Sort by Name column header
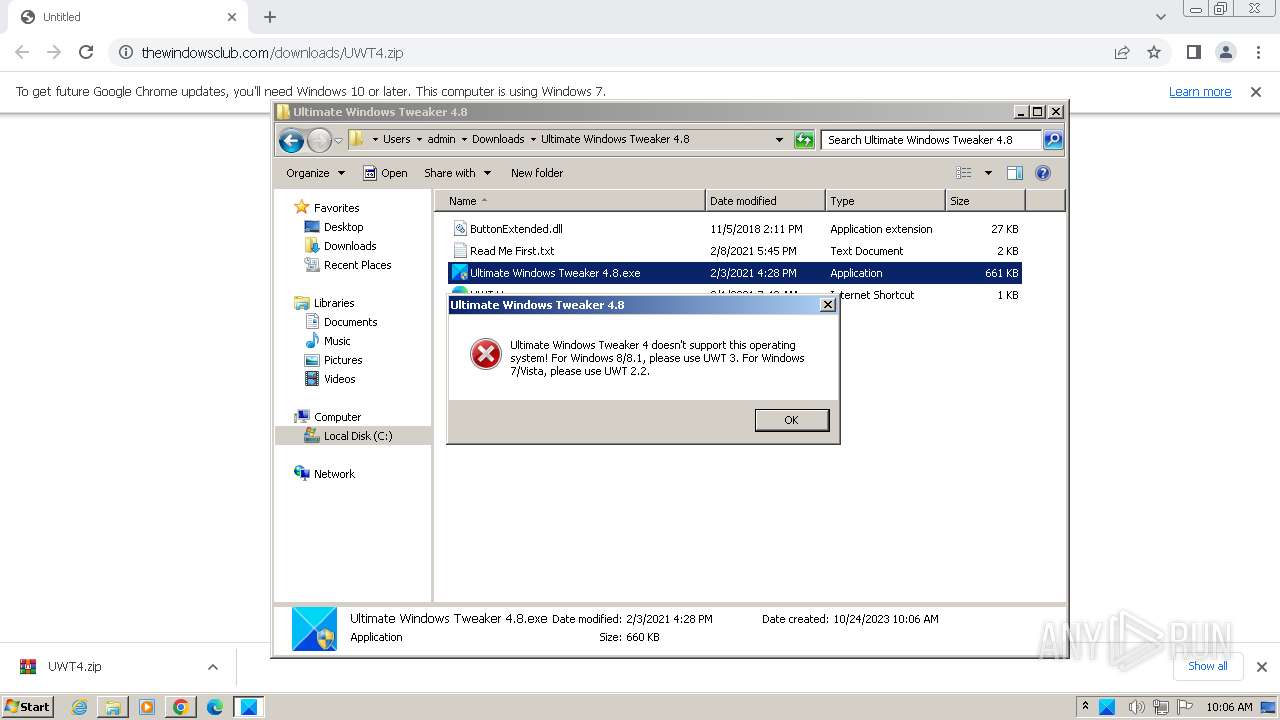This screenshot has width=1280, height=720. pyautogui.click(x=570, y=201)
